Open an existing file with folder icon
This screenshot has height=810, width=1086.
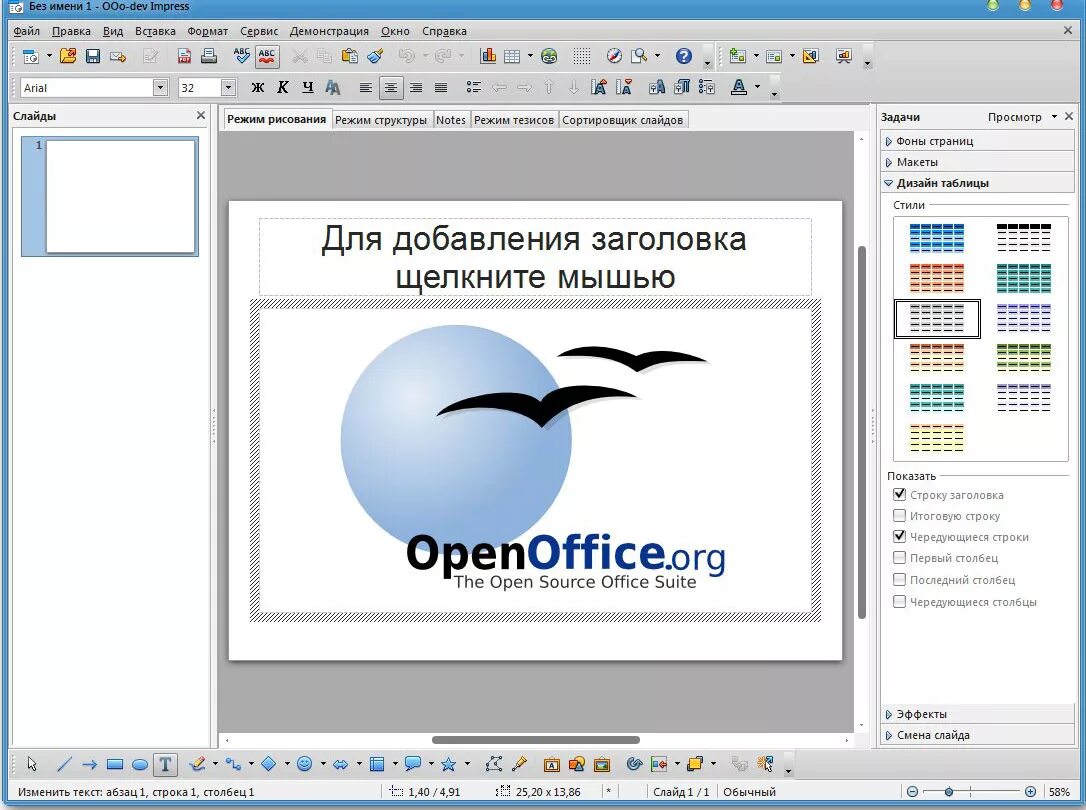pyautogui.click(x=68, y=56)
